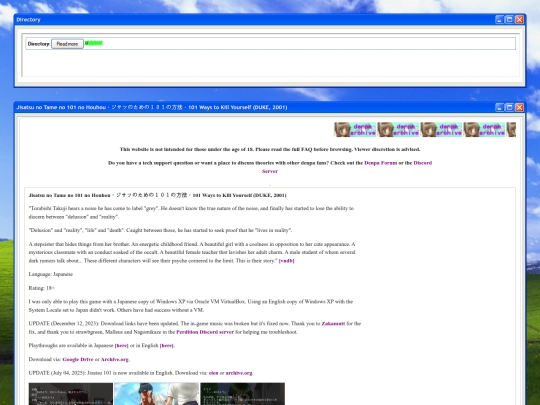Click the green marquee text in the Directory window
Viewport: 540px width, 405px height.
(94, 43)
